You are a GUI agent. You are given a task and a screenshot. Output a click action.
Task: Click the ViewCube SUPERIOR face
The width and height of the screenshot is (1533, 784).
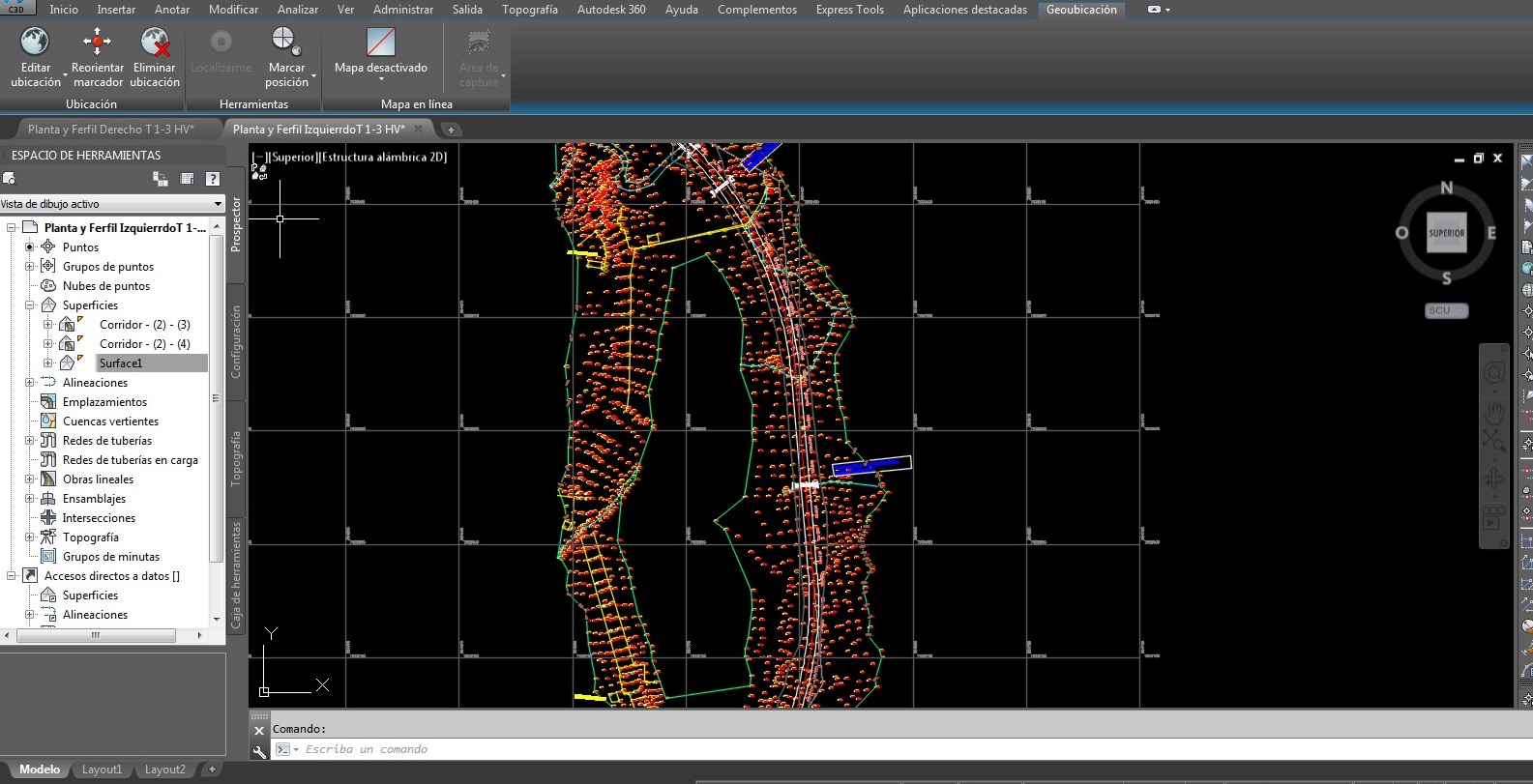tap(1447, 233)
